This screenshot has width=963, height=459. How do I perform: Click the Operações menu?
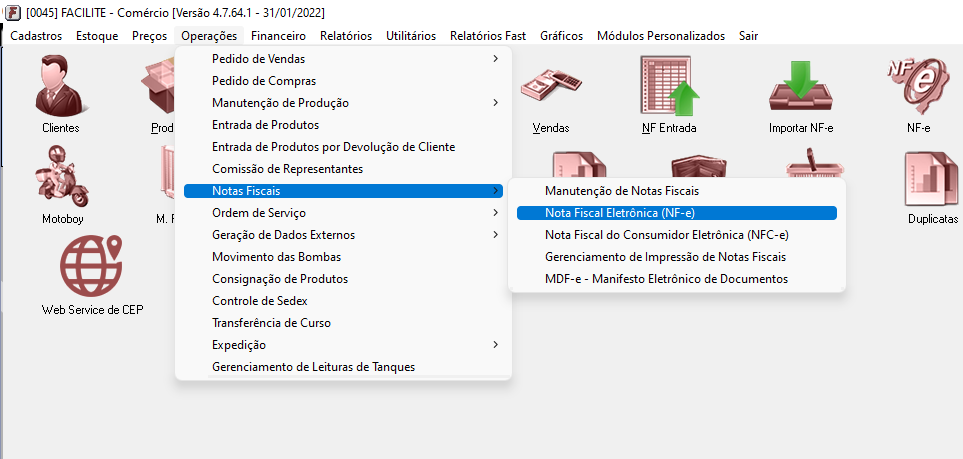click(x=209, y=36)
